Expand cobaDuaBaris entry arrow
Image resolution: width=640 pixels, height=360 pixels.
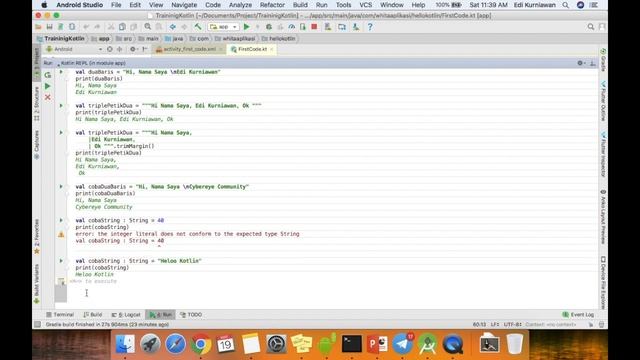[61, 187]
